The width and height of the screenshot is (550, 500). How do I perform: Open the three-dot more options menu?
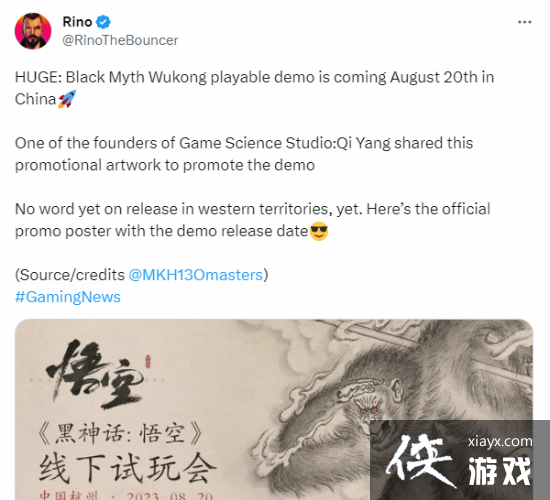(x=524, y=22)
